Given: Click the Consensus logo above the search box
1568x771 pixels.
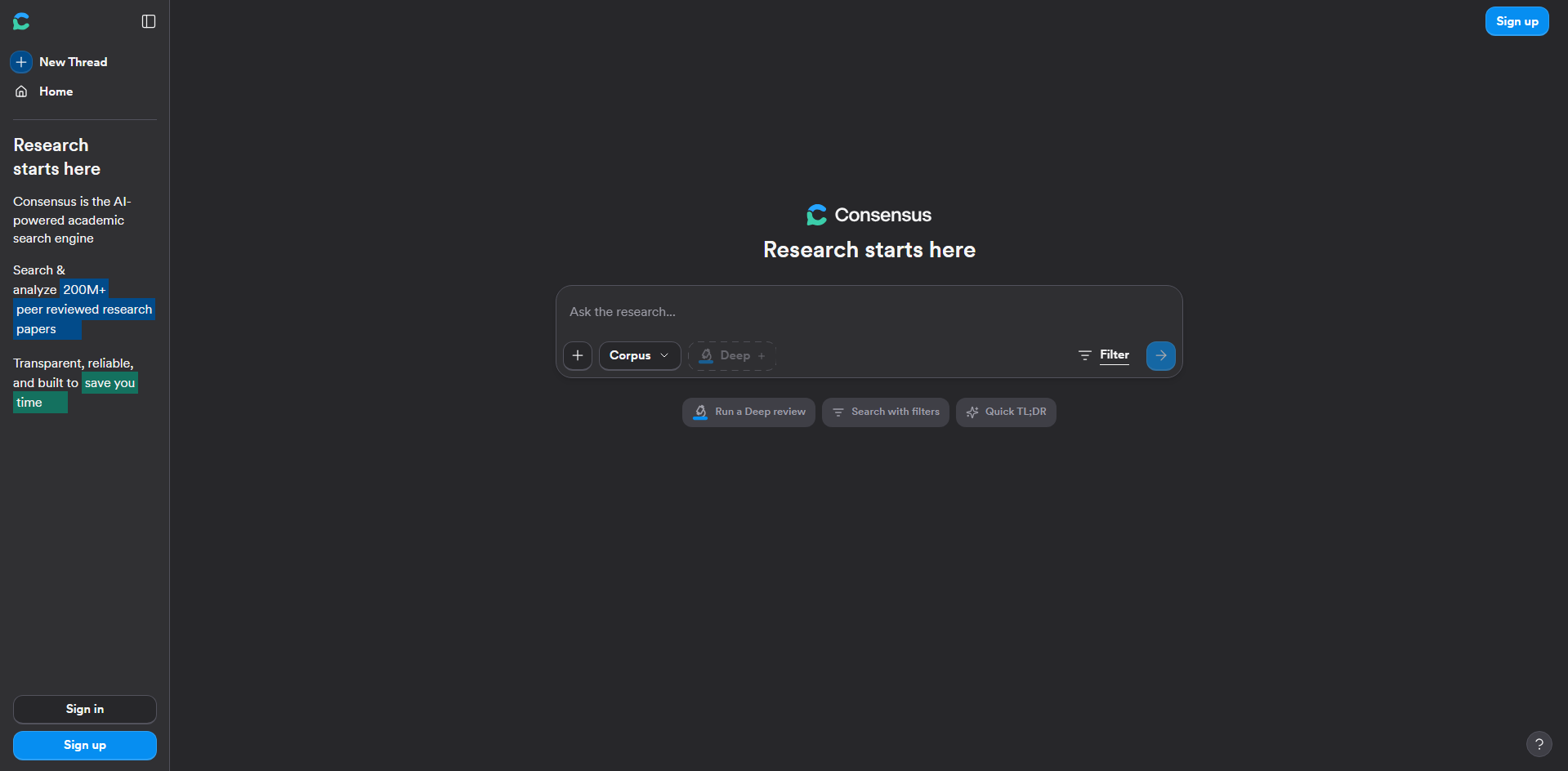Looking at the screenshot, I should [x=869, y=215].
